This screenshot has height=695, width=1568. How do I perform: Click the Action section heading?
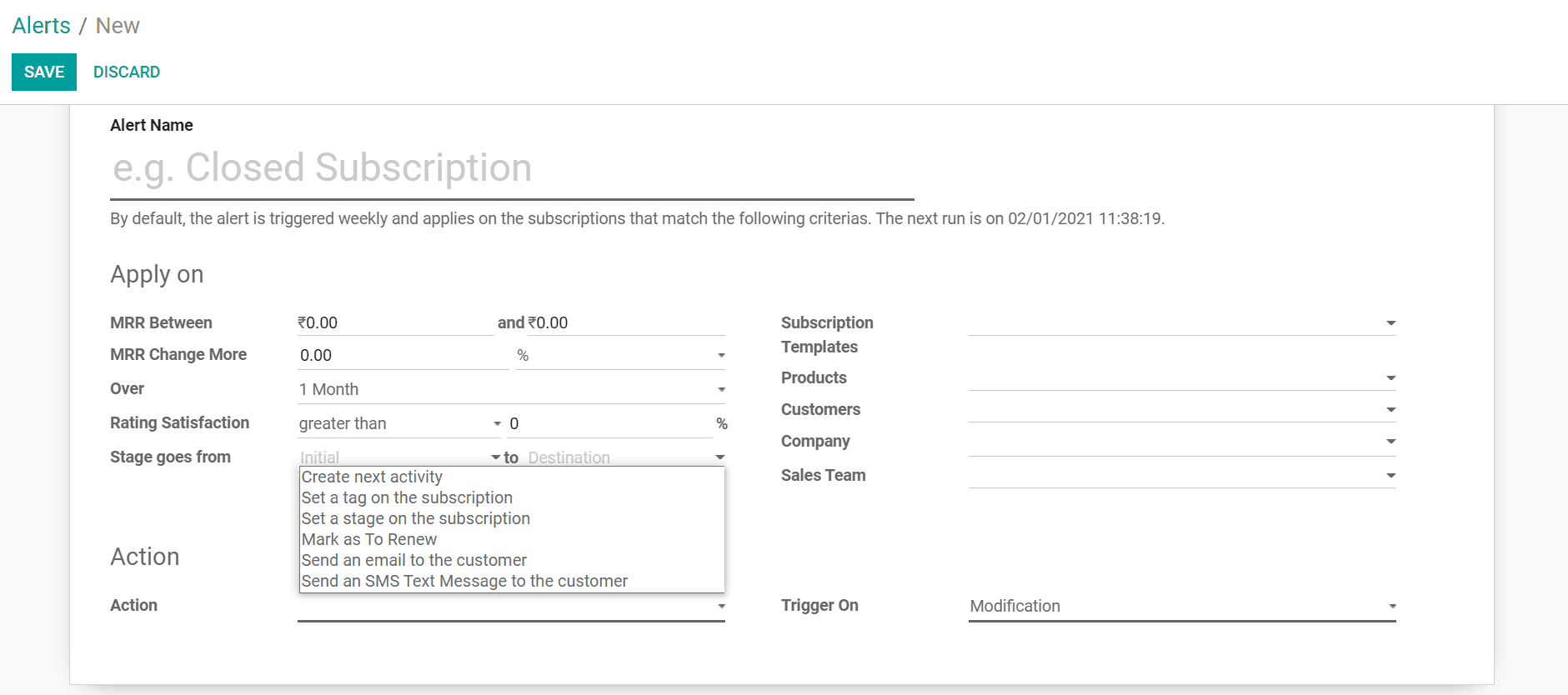(145, 557)
